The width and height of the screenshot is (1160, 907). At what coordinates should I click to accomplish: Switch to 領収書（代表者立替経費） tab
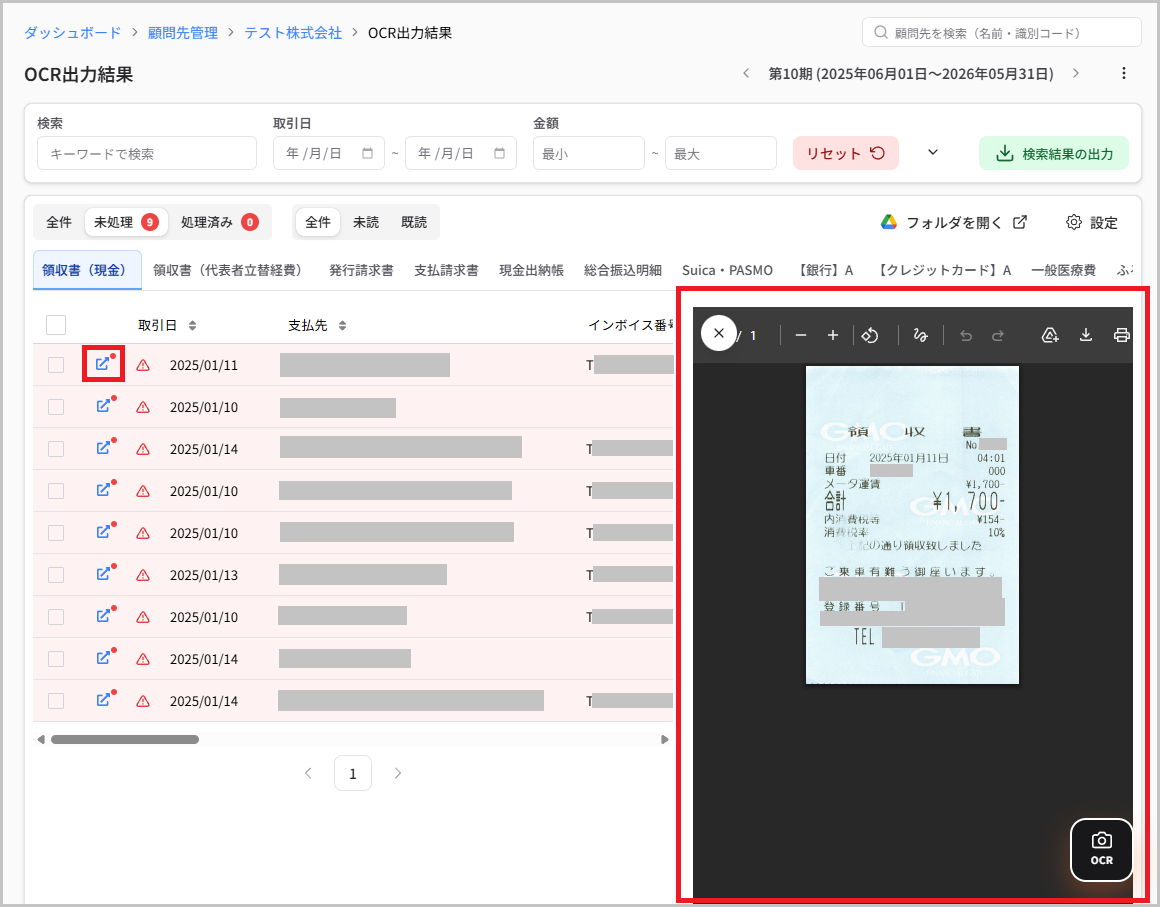[230, 270]
